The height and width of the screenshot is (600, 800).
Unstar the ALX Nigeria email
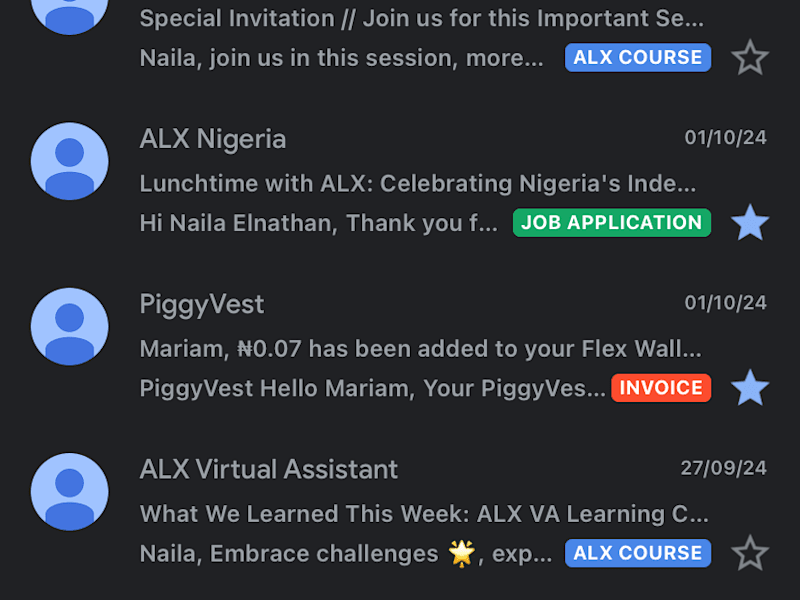tap(749, 223)
